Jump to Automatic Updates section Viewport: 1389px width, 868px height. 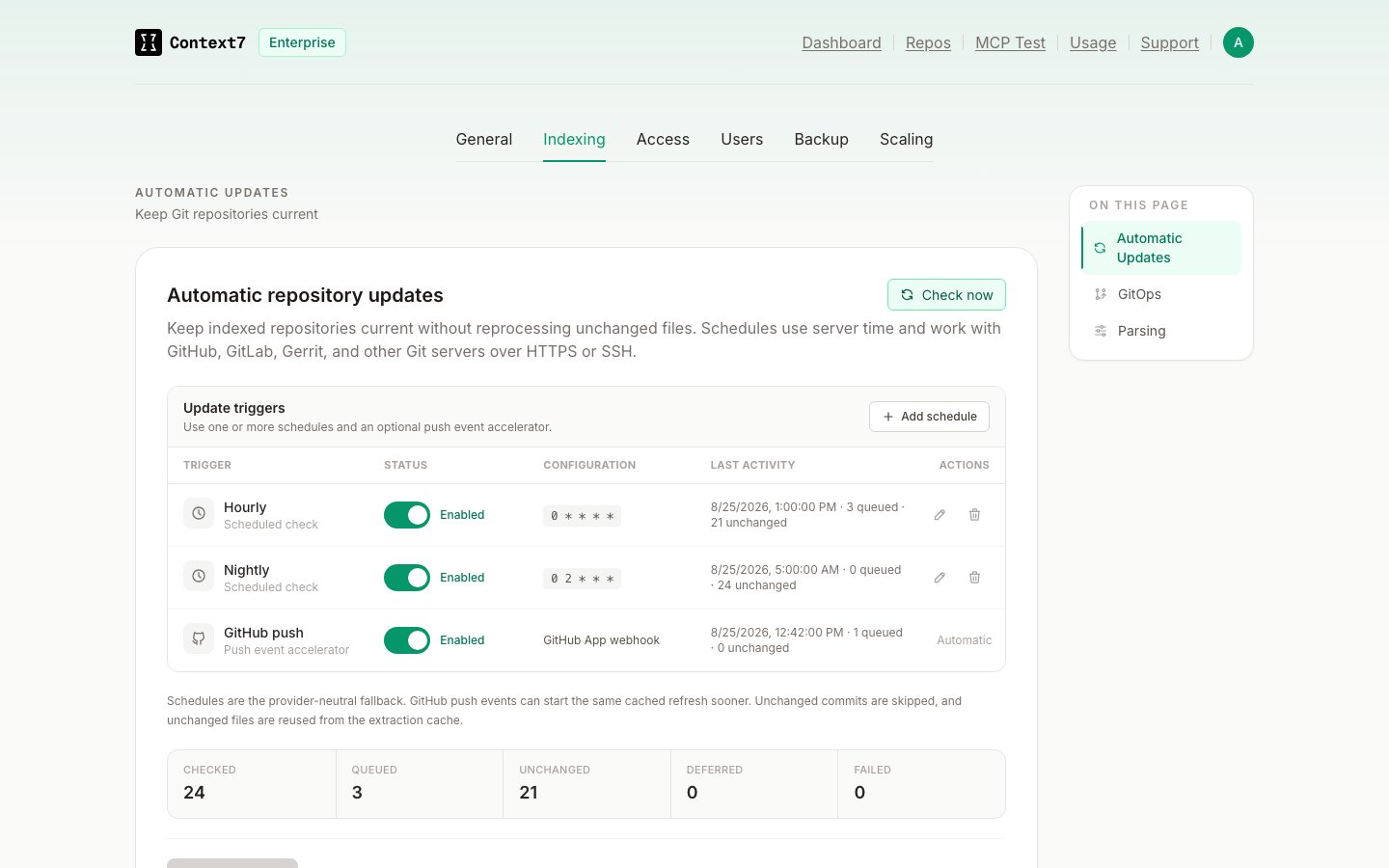[x=1161, y=248]
